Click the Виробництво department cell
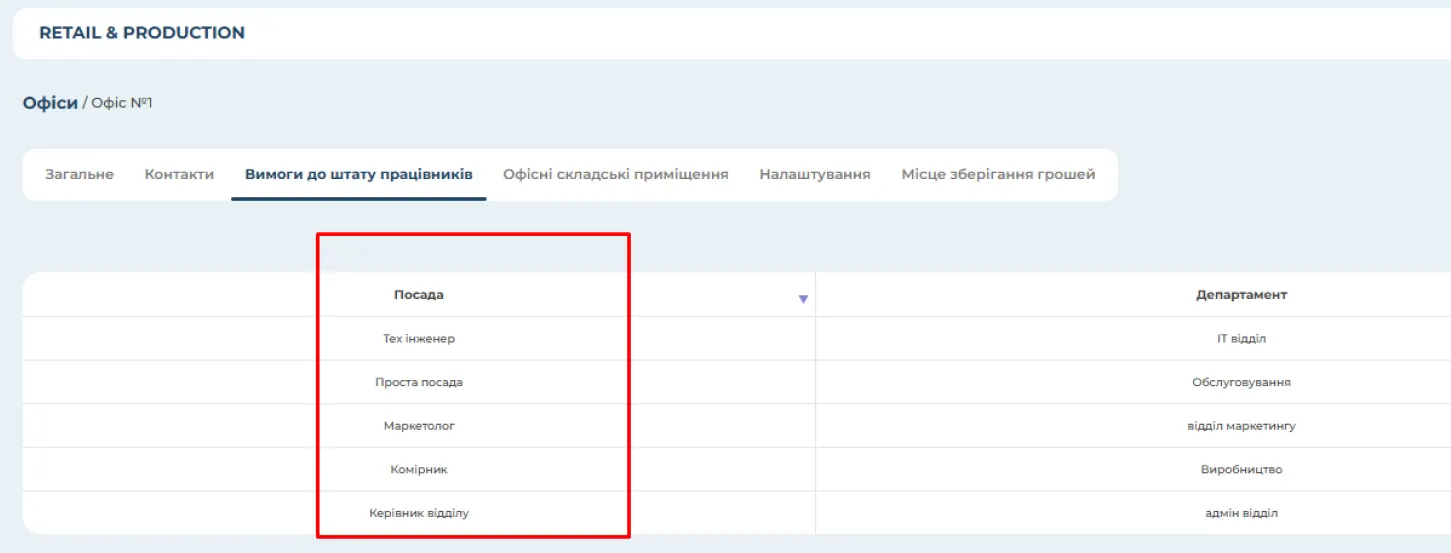The width and height of the screenshot is (1451, 553). coord(1241,469)
